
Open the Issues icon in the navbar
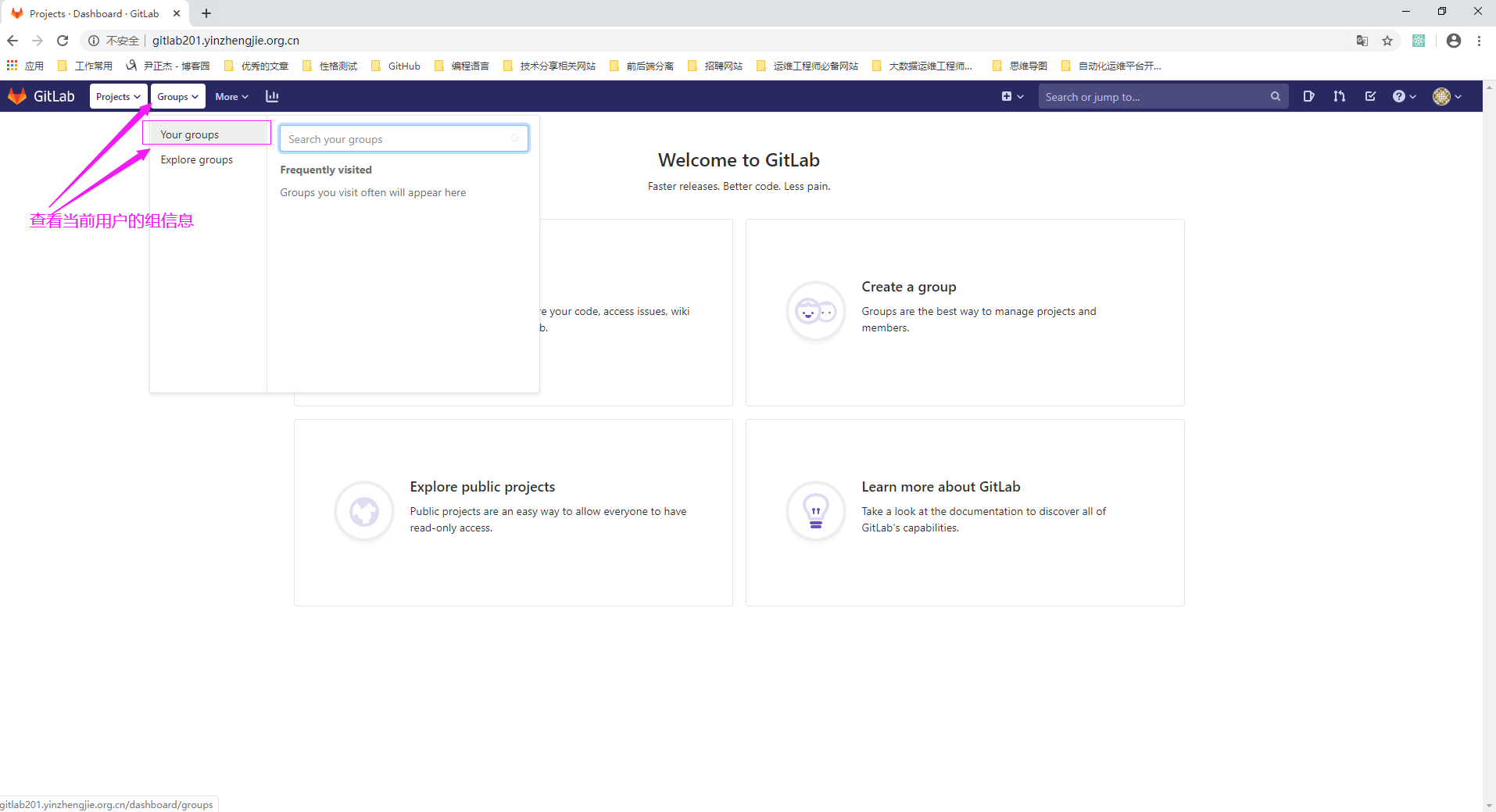[1308, 96]
